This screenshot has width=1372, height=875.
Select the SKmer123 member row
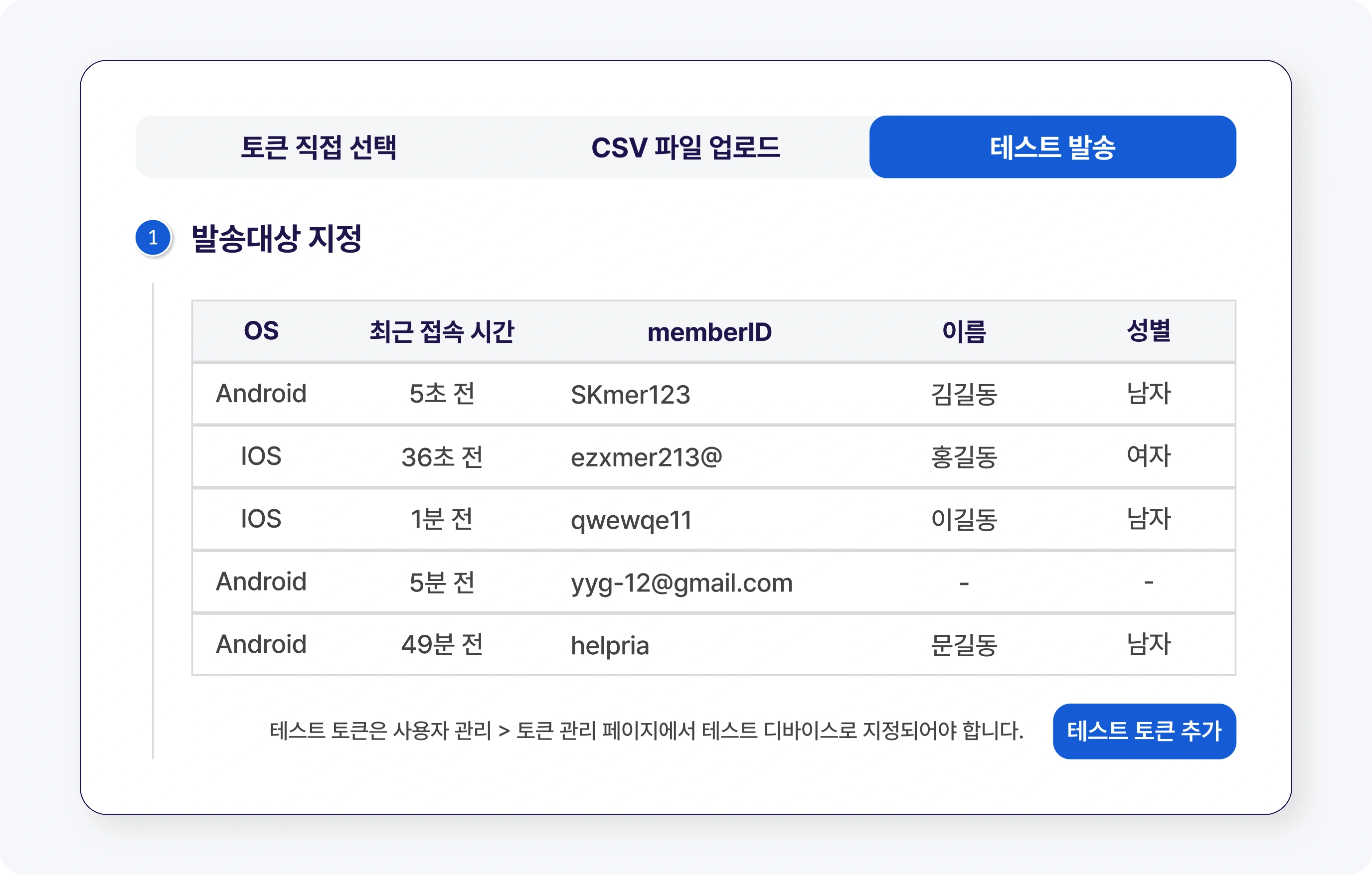click(714, 394)
